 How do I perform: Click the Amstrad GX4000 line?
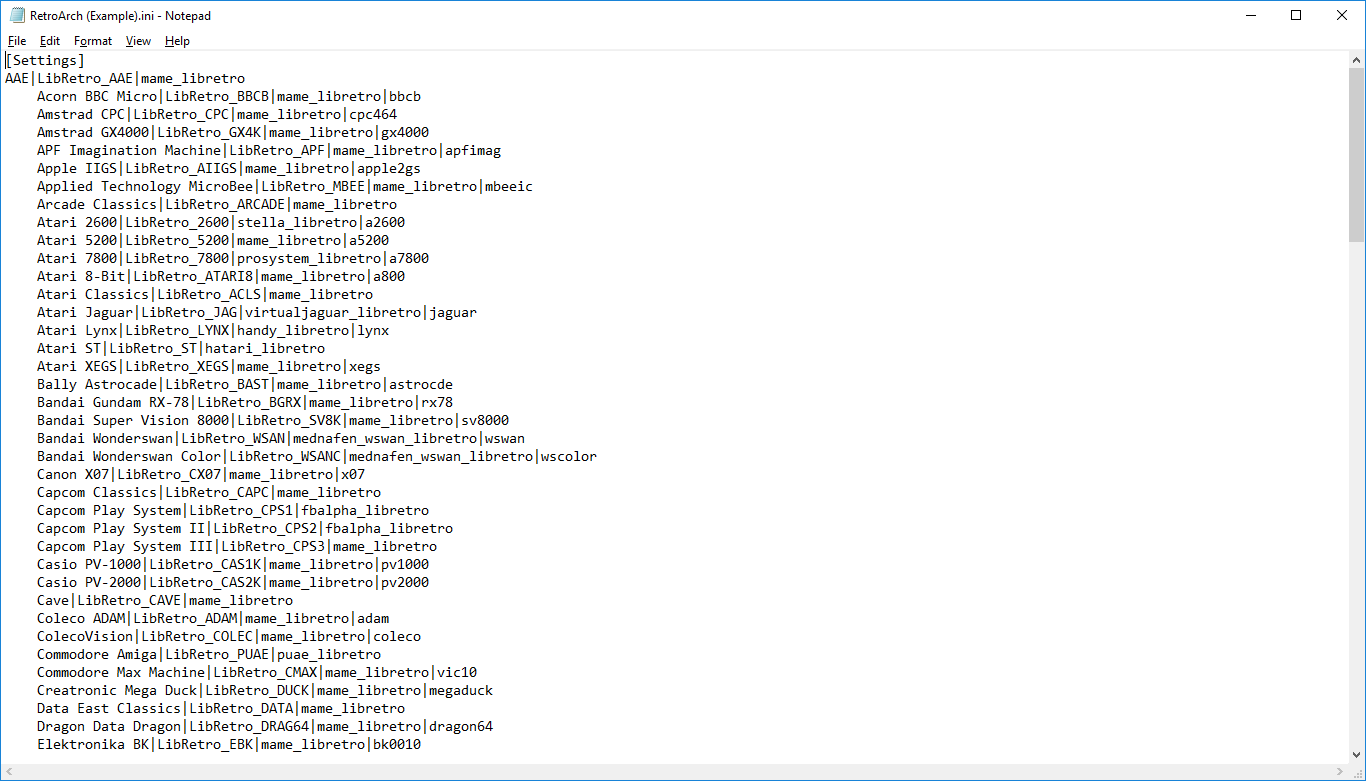[x=233, y=132]
